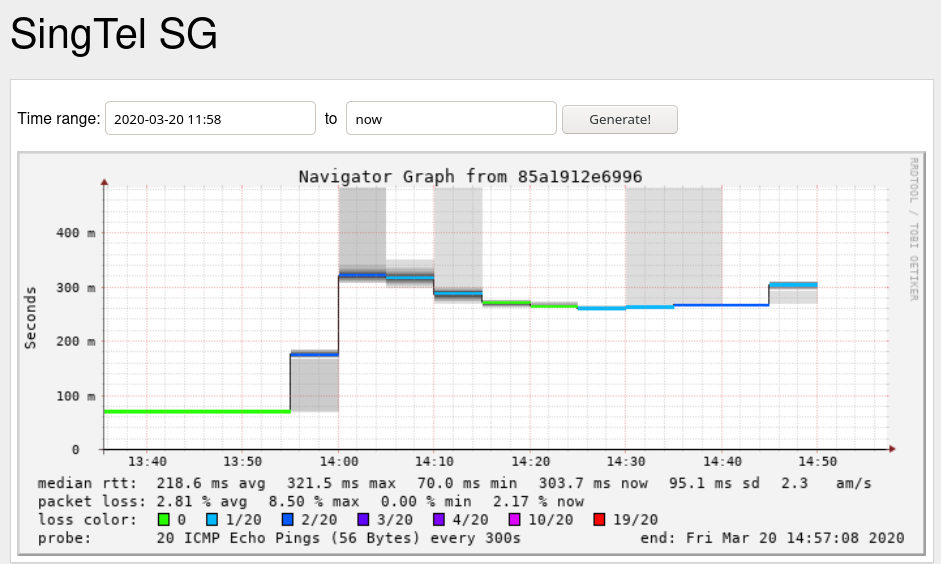Click the 14:20 time axis label
Screen dimensions: 941x564
click(x=530, y=461)
